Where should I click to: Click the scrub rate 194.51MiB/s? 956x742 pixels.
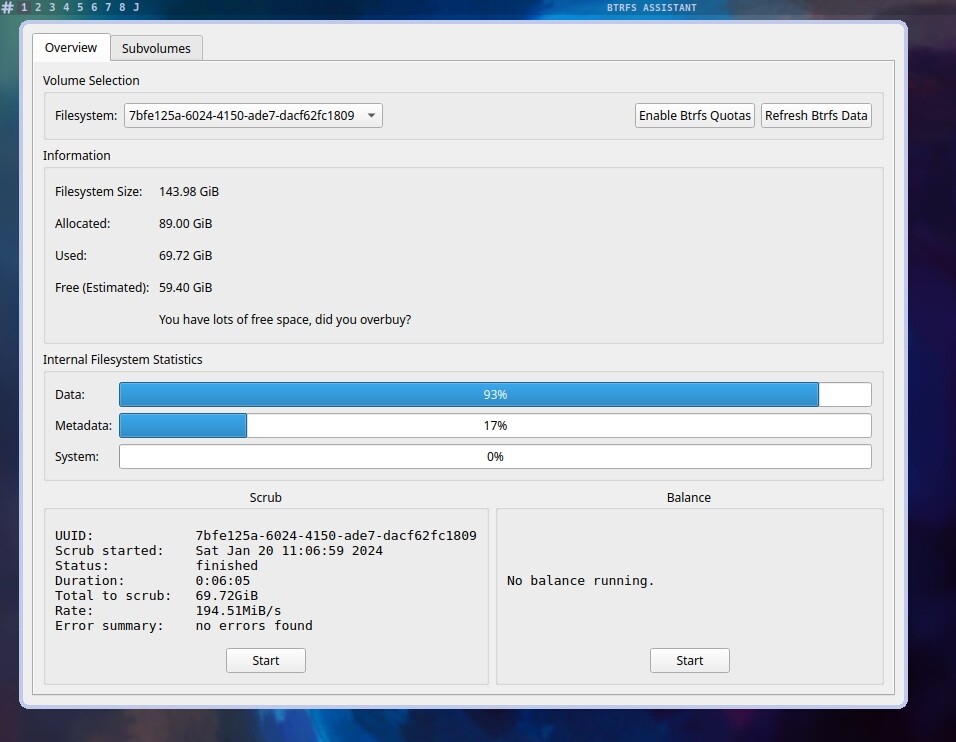(x=238, y=610)
